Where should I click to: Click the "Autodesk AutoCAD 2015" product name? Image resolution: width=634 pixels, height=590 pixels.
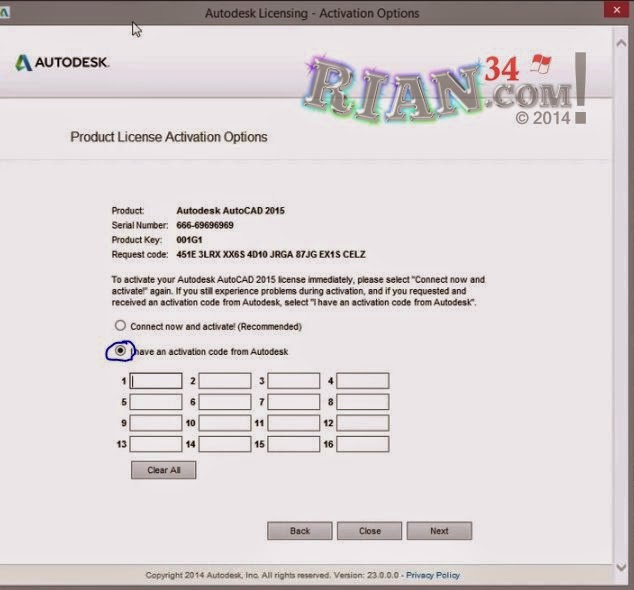click(x=230, y=211)
